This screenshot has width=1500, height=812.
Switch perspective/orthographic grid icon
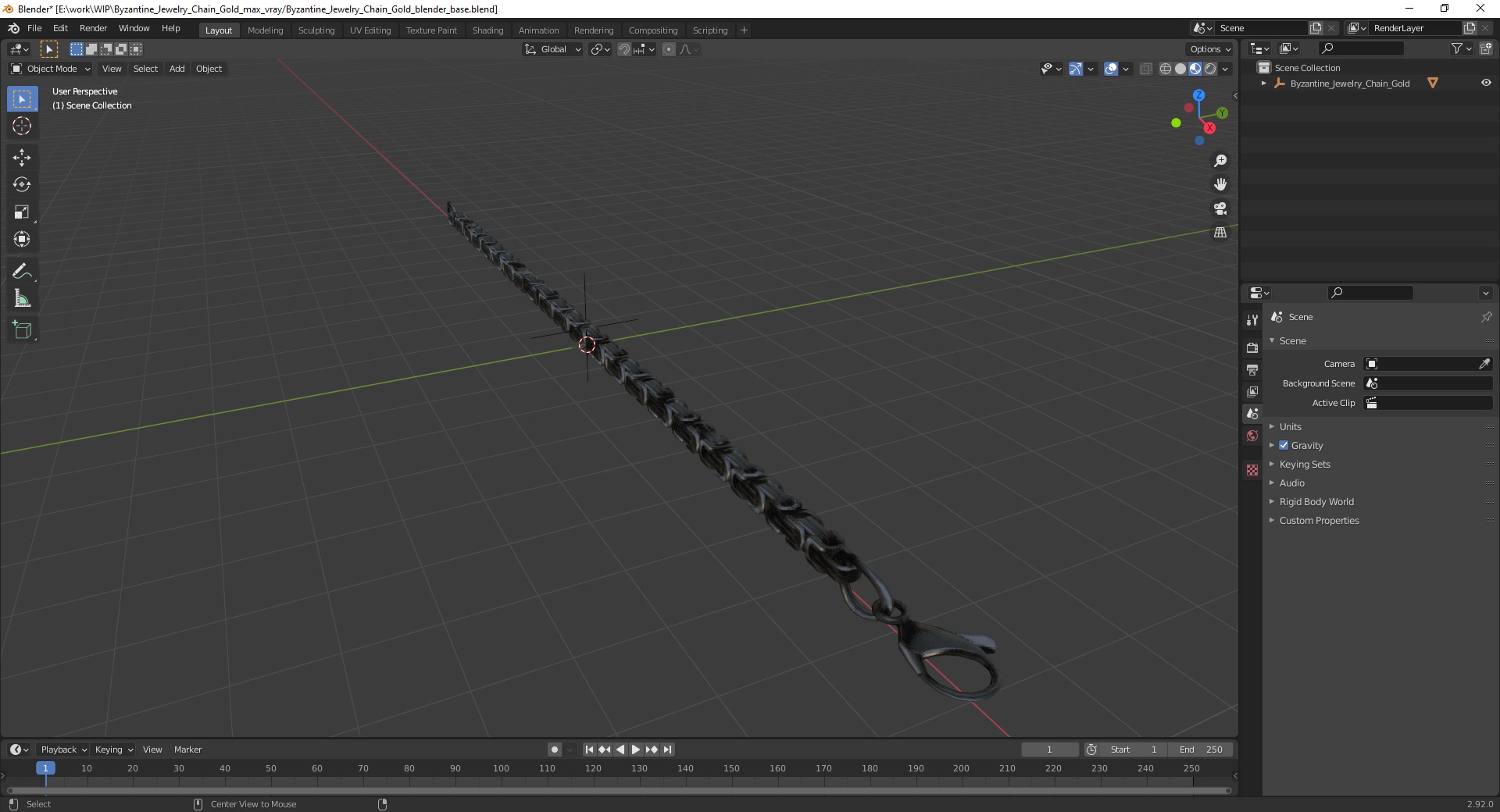pyautogui.click(x=1220, y=233)
